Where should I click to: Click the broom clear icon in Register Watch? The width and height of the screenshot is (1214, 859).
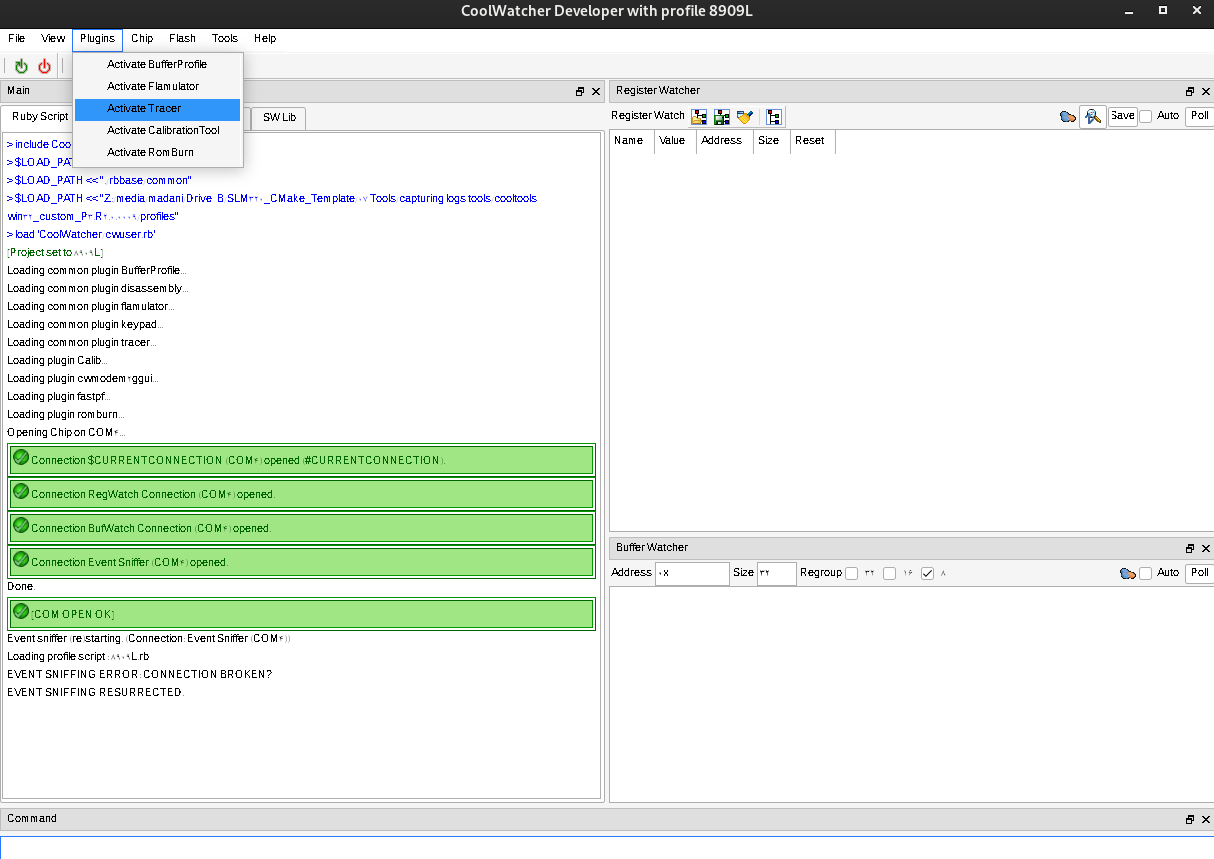[x=744, y=116]
